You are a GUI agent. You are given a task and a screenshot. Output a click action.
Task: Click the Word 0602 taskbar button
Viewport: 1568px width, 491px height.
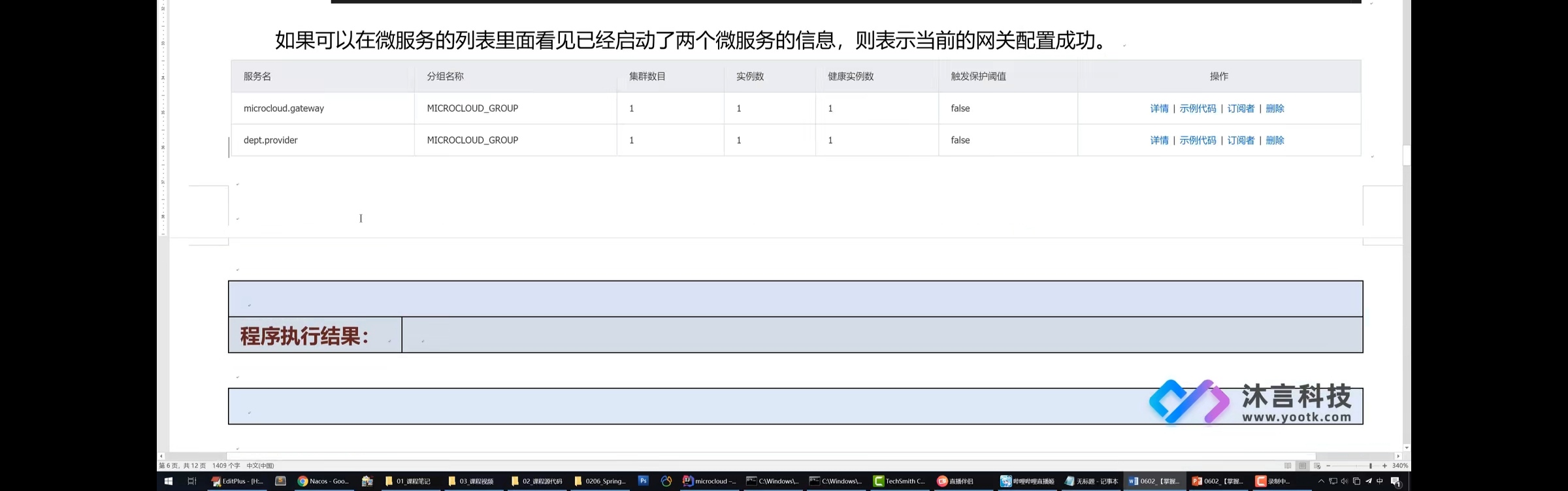(1154, 481)
